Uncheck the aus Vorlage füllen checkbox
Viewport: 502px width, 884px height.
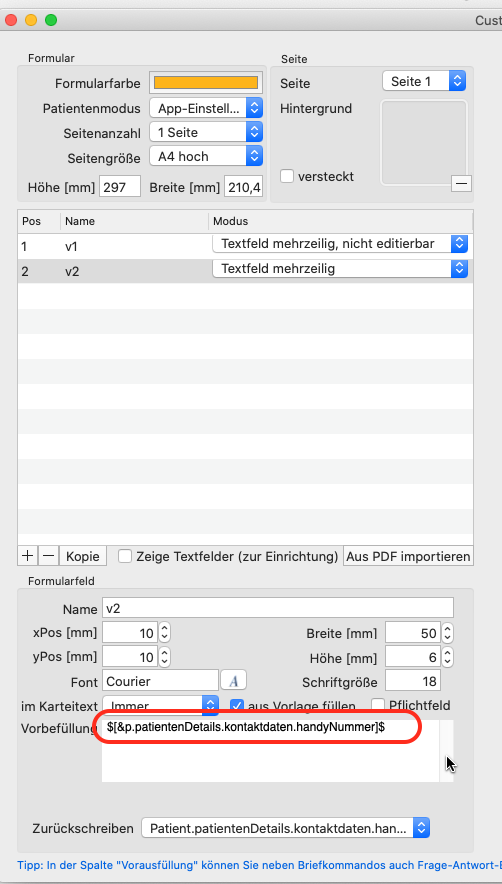pos(237,705)
